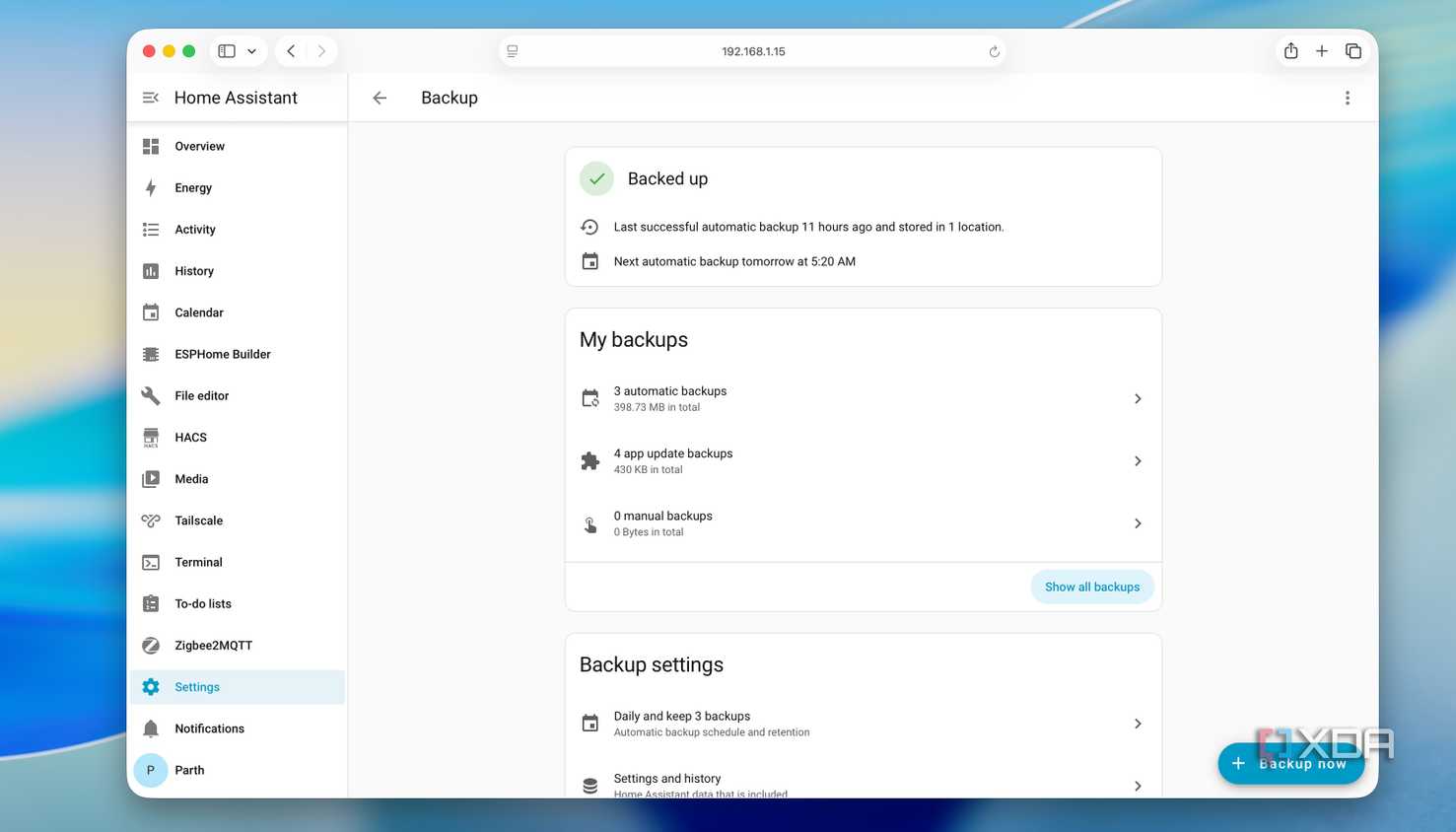This screenshot has height=832, width=1456.
Task: Reload the page with refresh icon
Action: click(x=995, y=51)
